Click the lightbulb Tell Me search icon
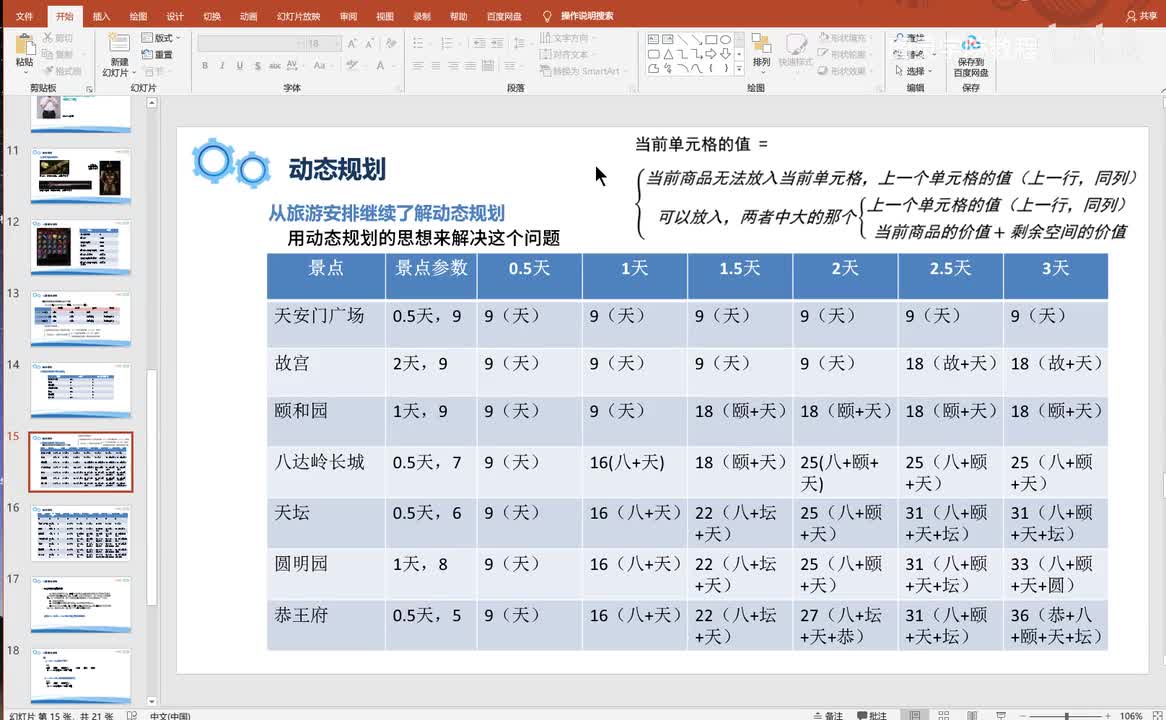The image size is (1166, 720). pos(547,16)
